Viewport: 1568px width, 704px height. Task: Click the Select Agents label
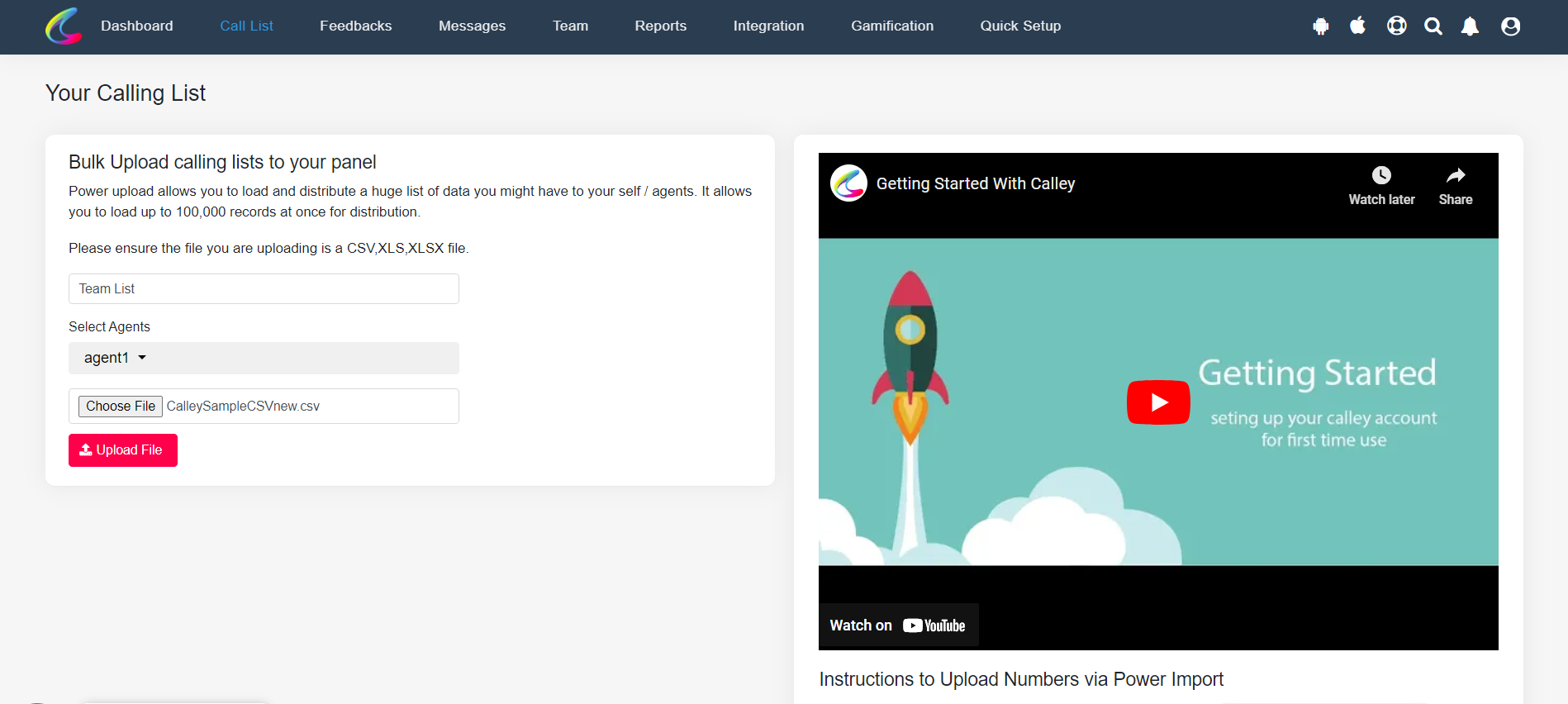click(109, 326)
